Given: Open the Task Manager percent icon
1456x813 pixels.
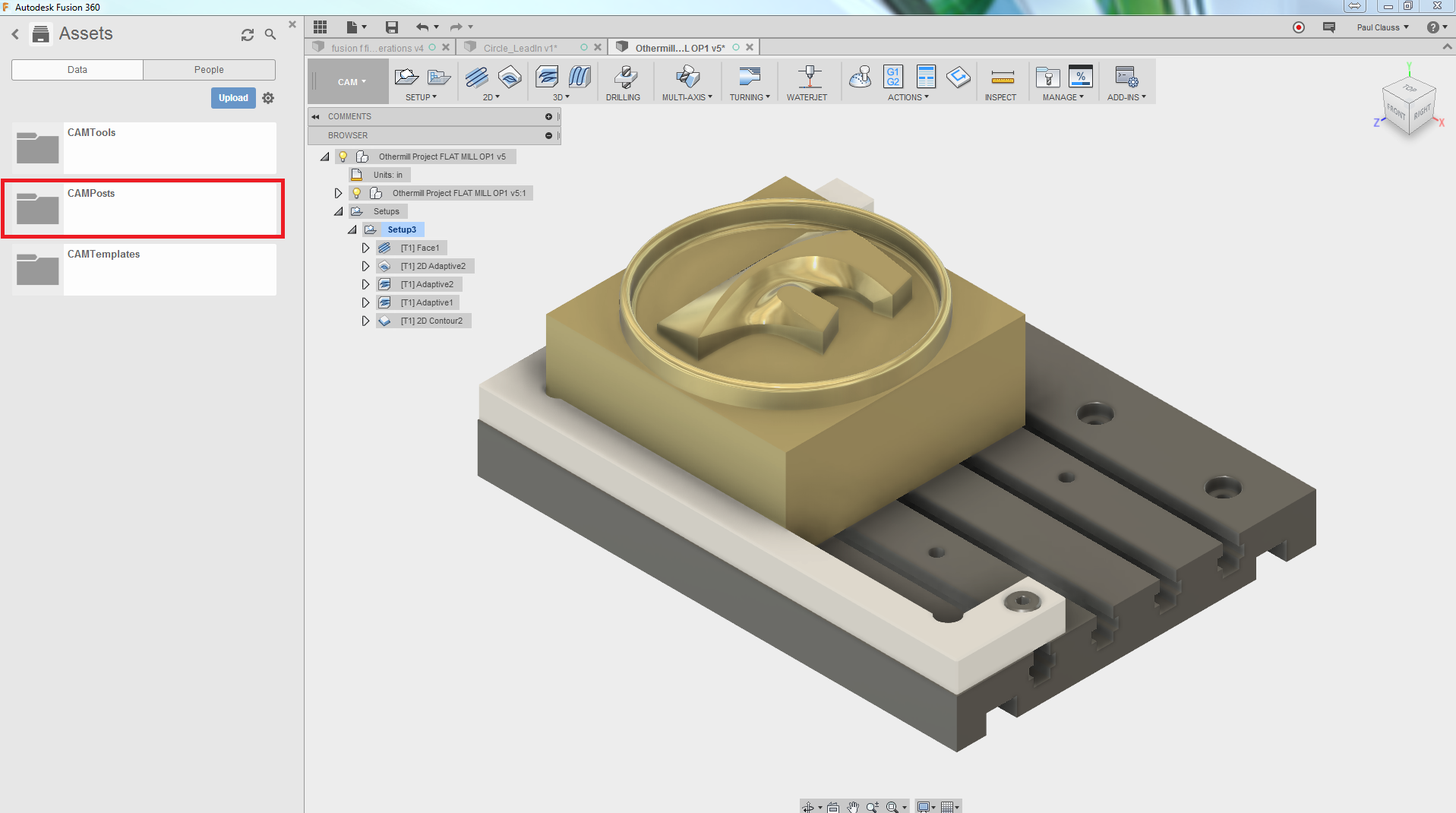Looking at the screenshot, I should tap(1080, 77).
